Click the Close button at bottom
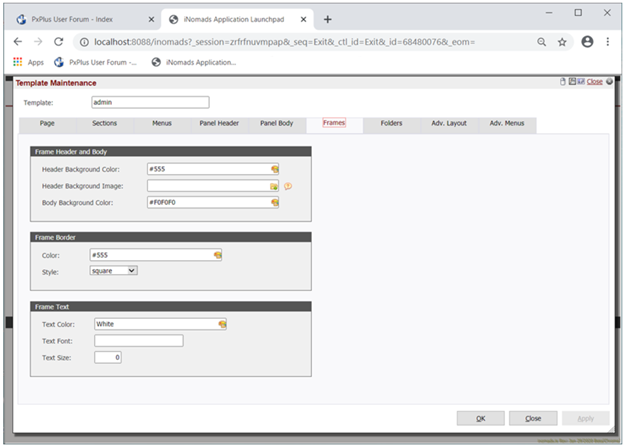This screenshot has height=446, width=624. (x=533, y=418)
